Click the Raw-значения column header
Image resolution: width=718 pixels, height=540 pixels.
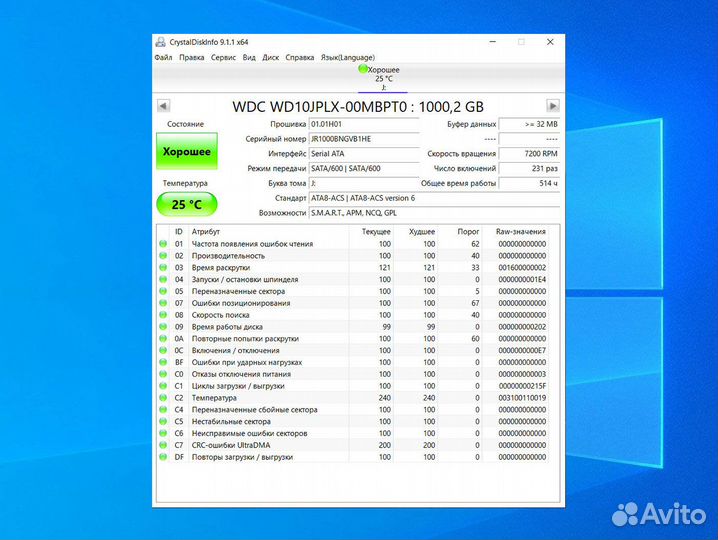[515, 232]
